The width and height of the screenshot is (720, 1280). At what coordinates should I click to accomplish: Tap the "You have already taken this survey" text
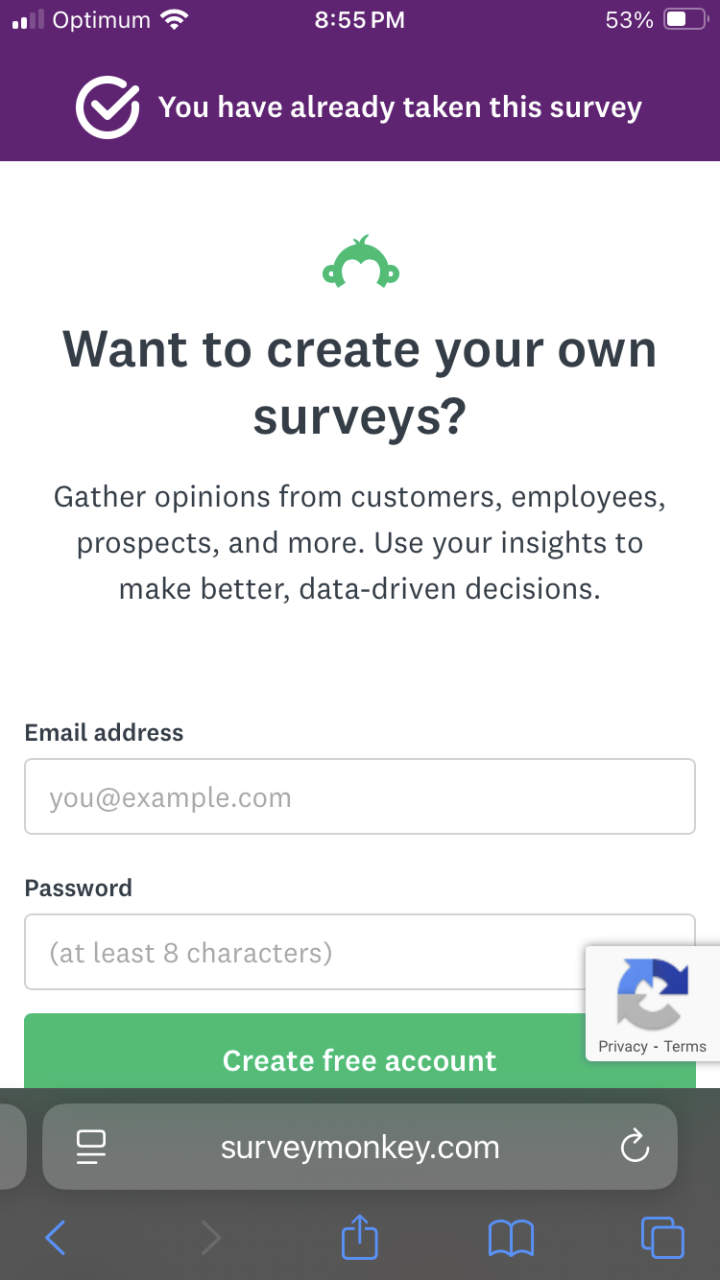click(400, 108)
